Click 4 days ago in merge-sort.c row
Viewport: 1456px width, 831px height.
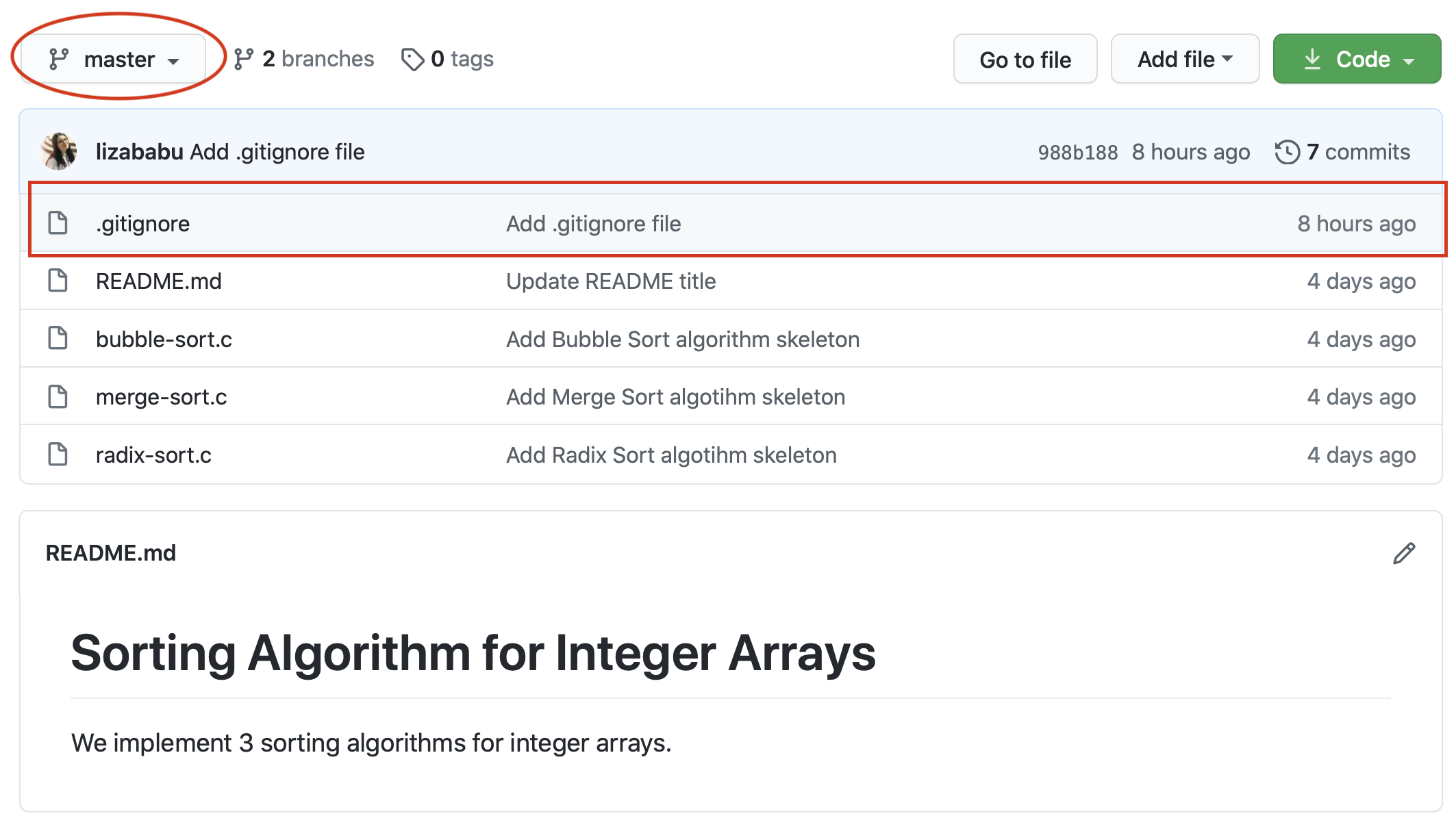click(x=1361, y=397)
